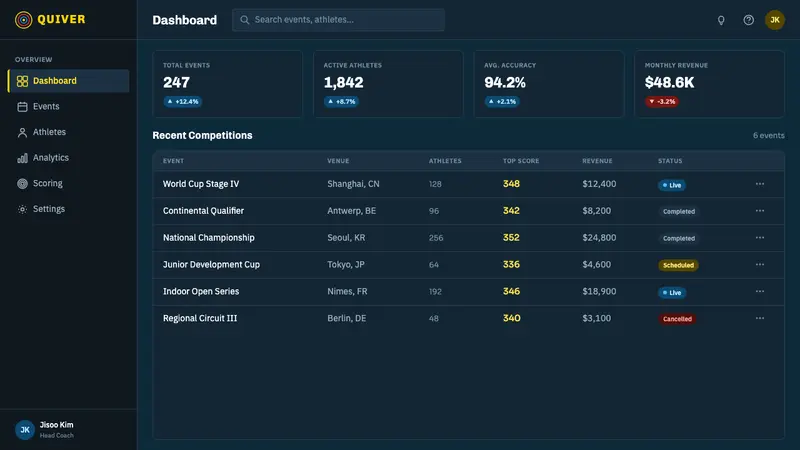Click the QUIVER brand name
Screen dimensions: 800x450
click(61, 19)
